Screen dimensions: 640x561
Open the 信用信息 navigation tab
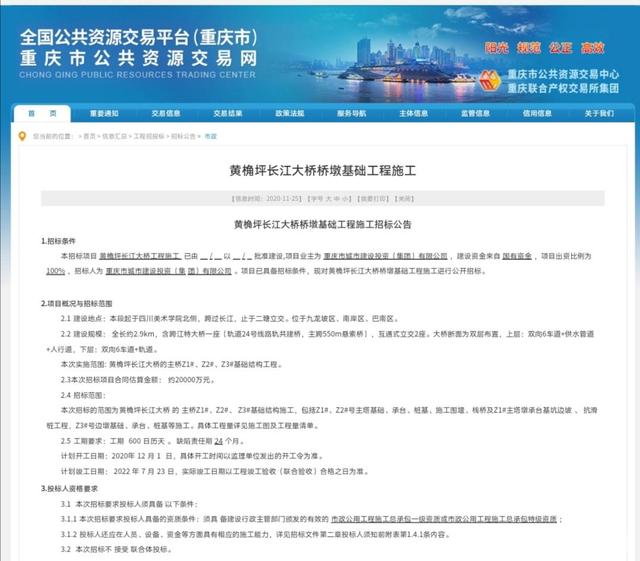click(x=537, y=114)
